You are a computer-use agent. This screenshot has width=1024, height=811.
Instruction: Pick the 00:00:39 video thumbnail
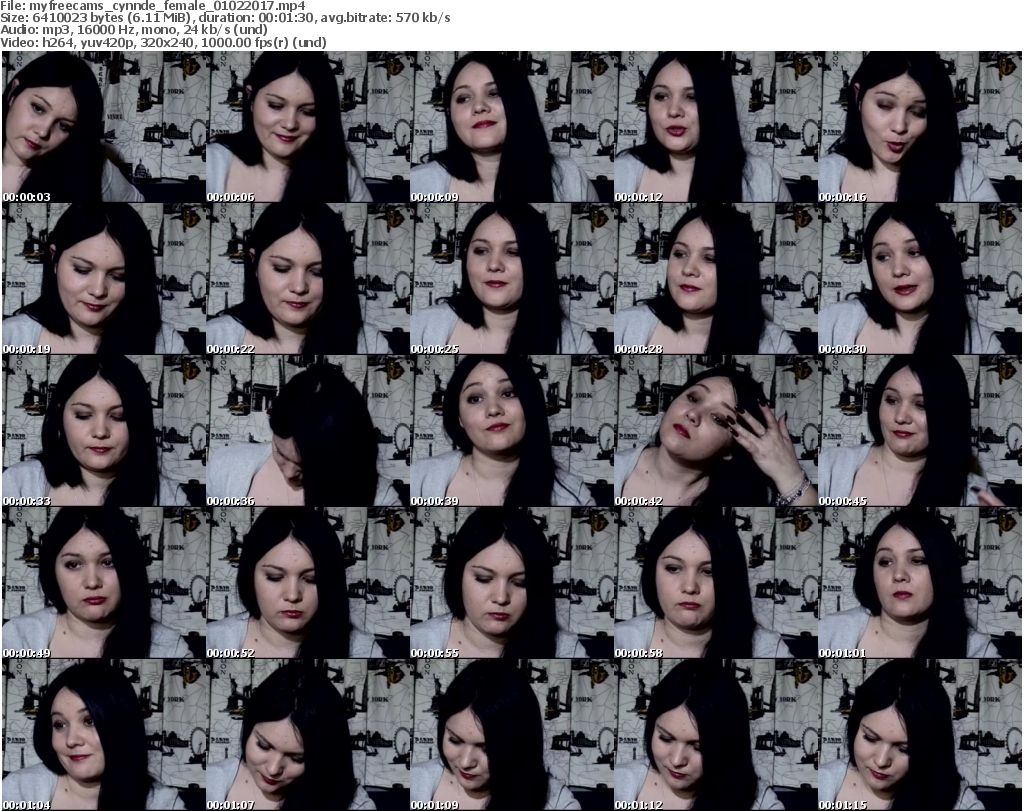511,431
